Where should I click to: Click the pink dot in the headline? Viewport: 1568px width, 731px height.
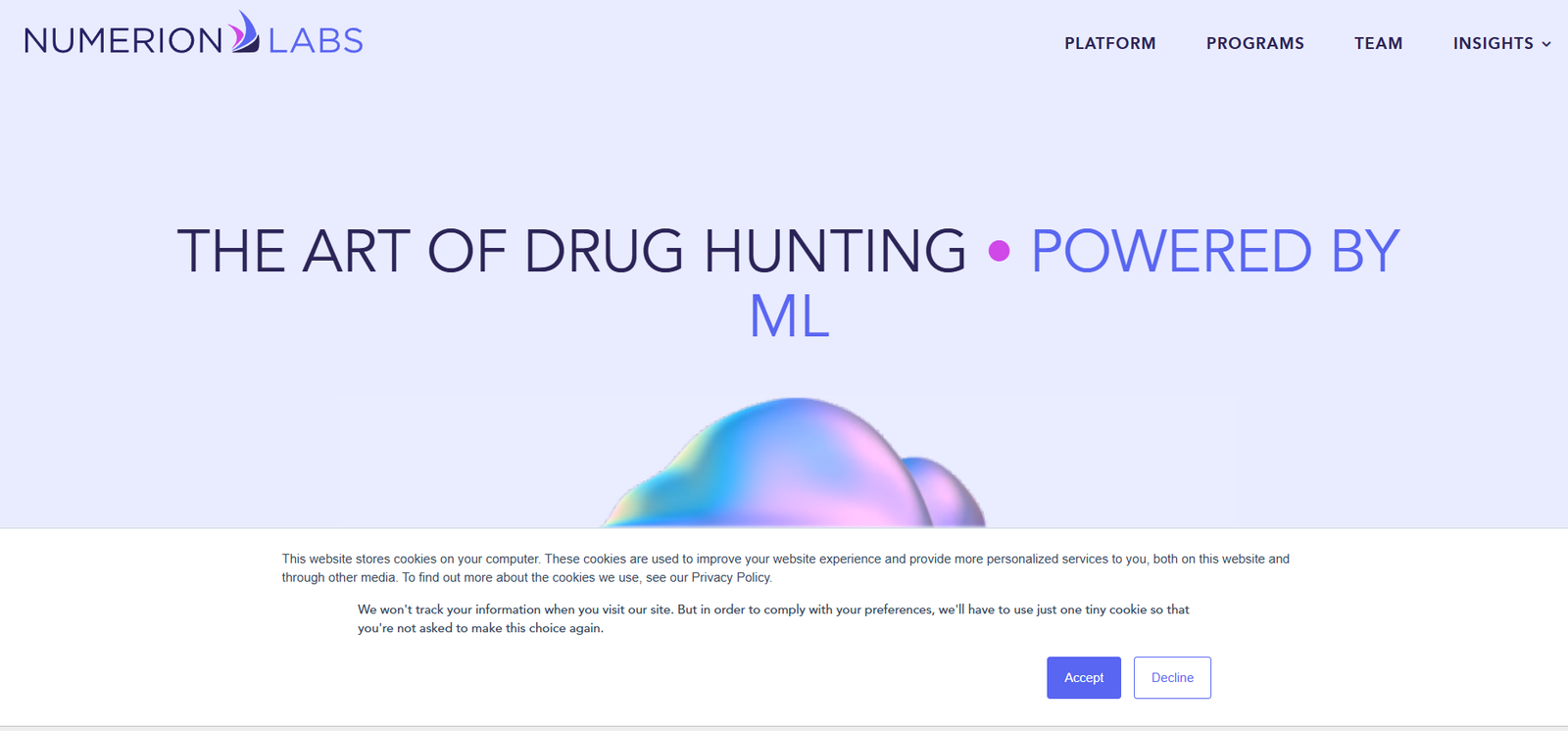(999, 252)
